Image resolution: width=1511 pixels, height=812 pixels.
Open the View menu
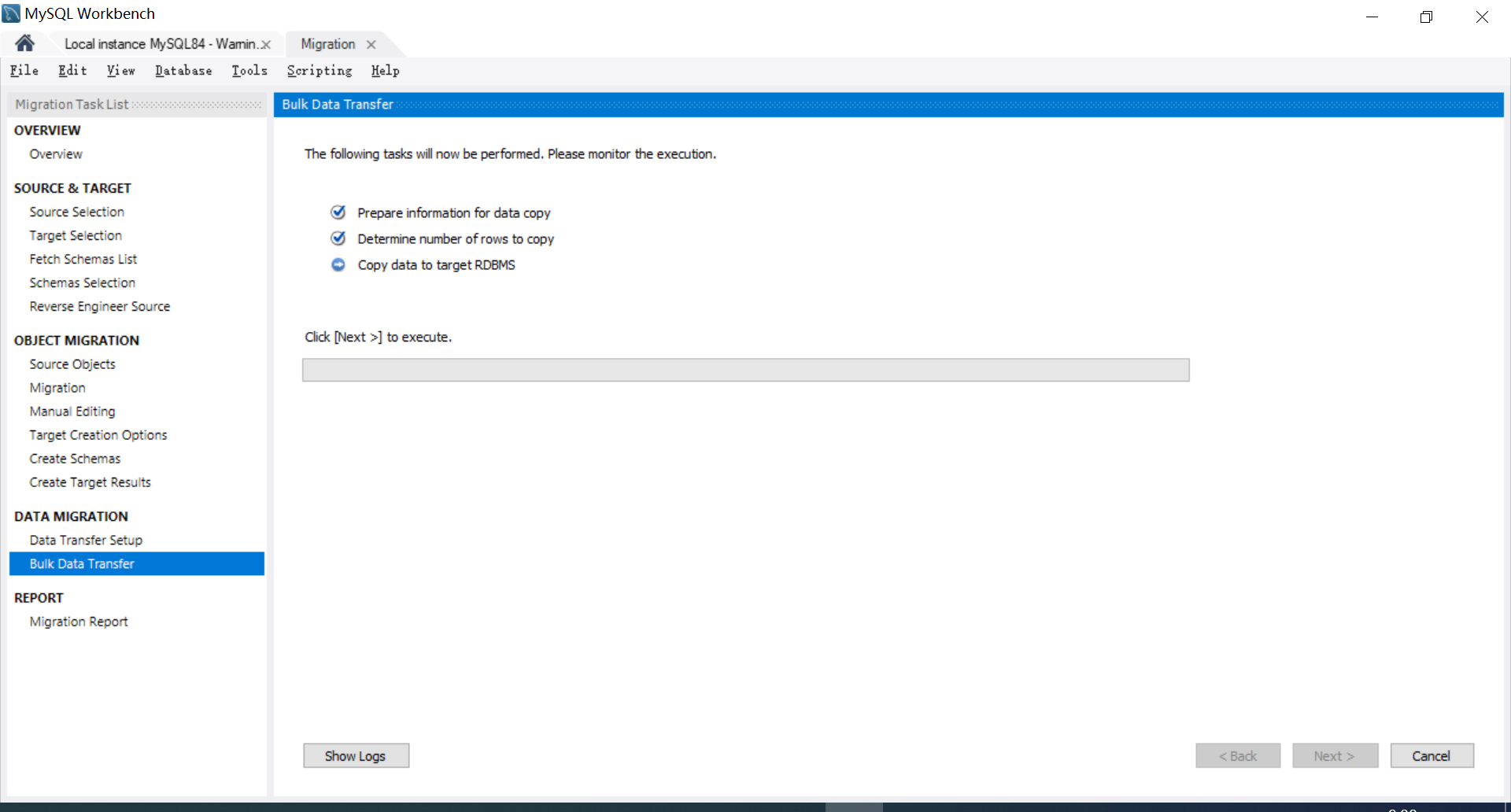pyautogui.click(x=121, y=71)
